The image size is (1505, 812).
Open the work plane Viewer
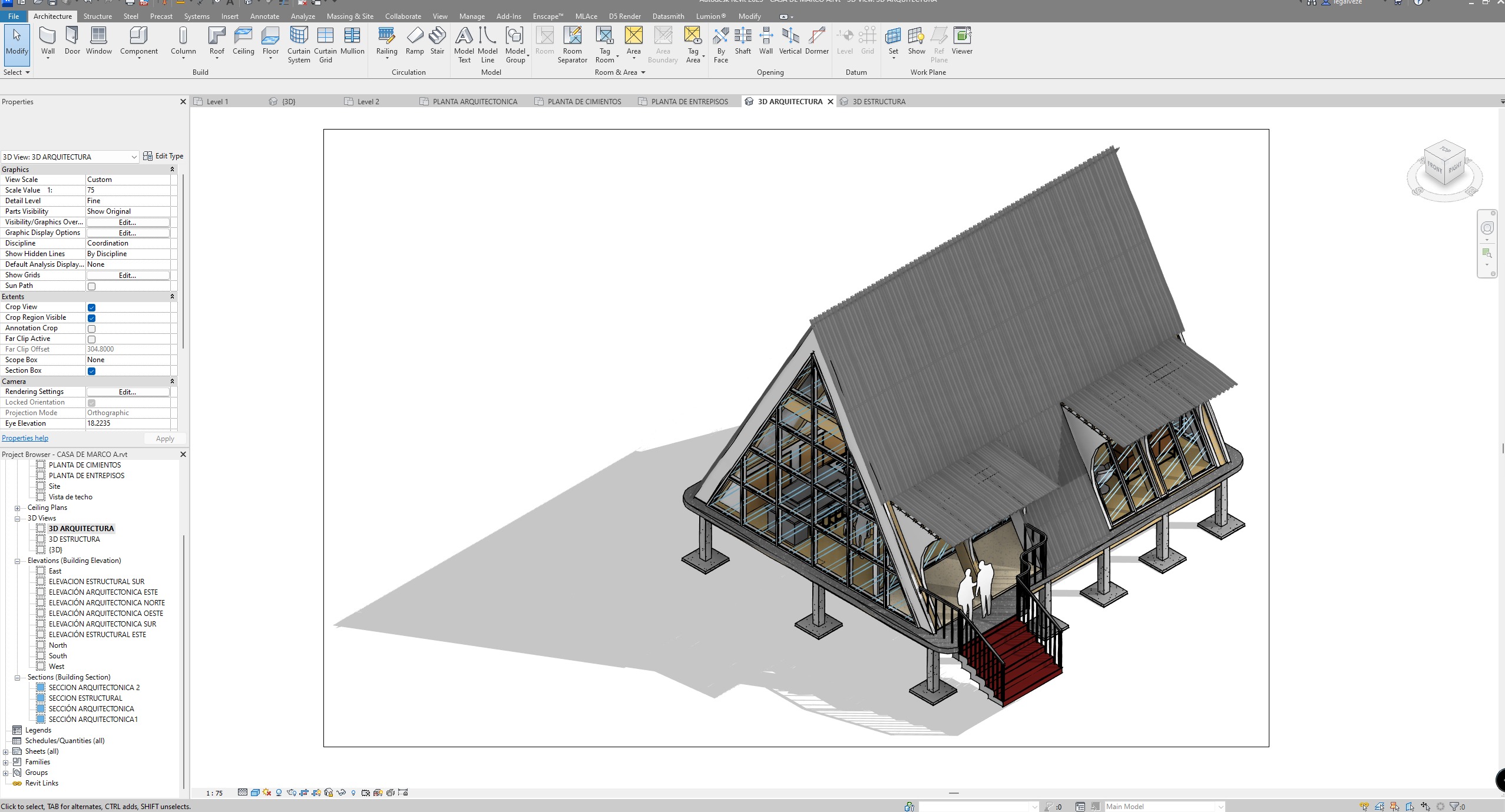(962, 41)
